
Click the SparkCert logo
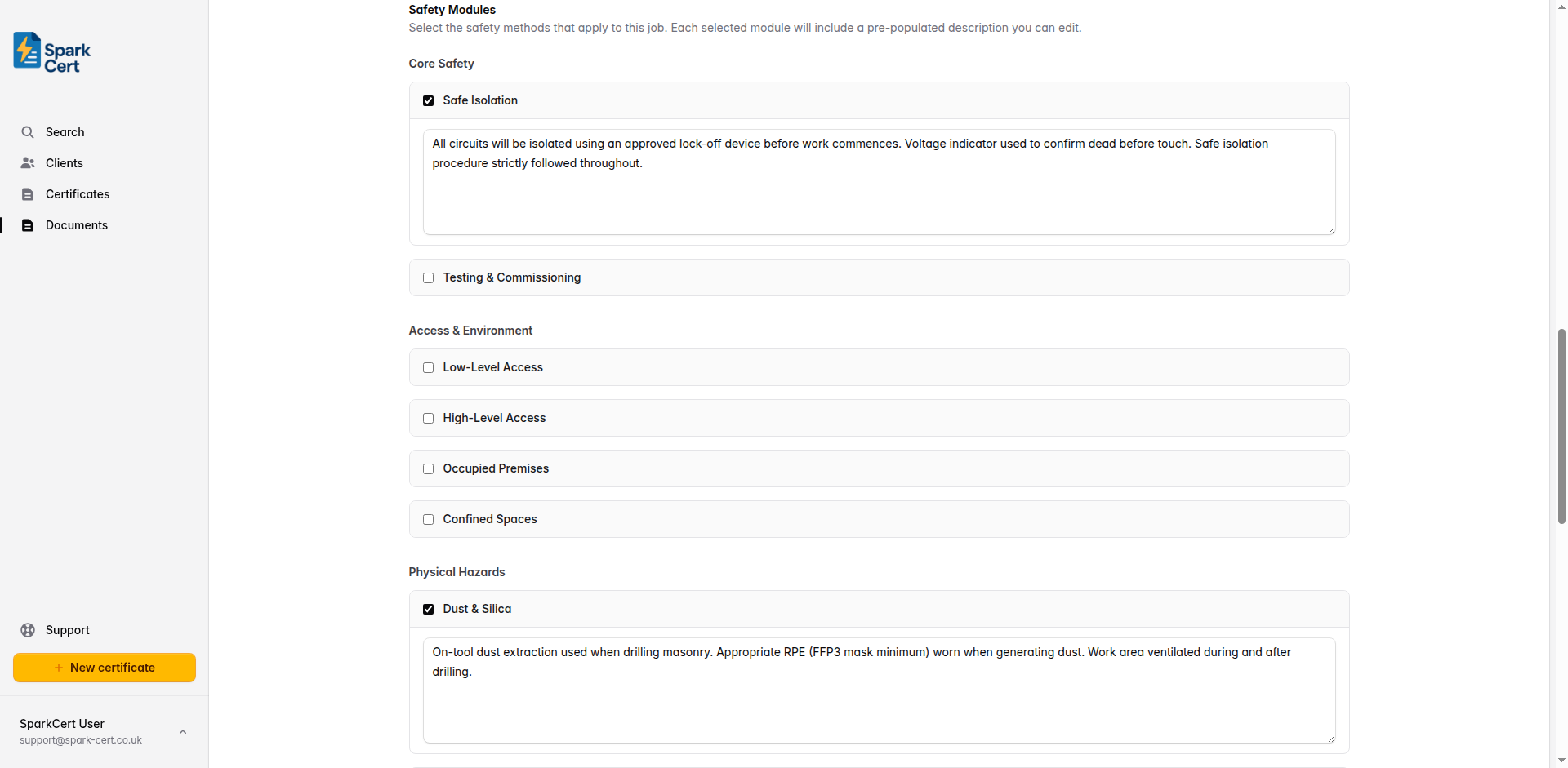(x=50, y=51)
